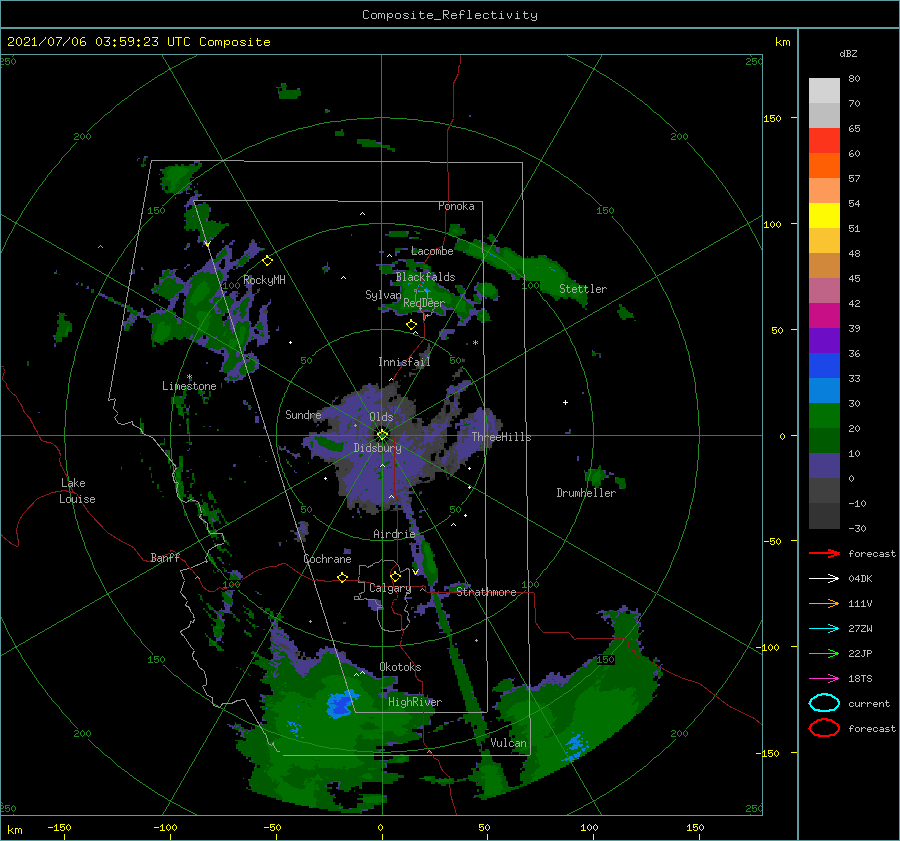Click the Stettler town label
The width and height of the screenshot is (900, 841).
coord(583,289)
